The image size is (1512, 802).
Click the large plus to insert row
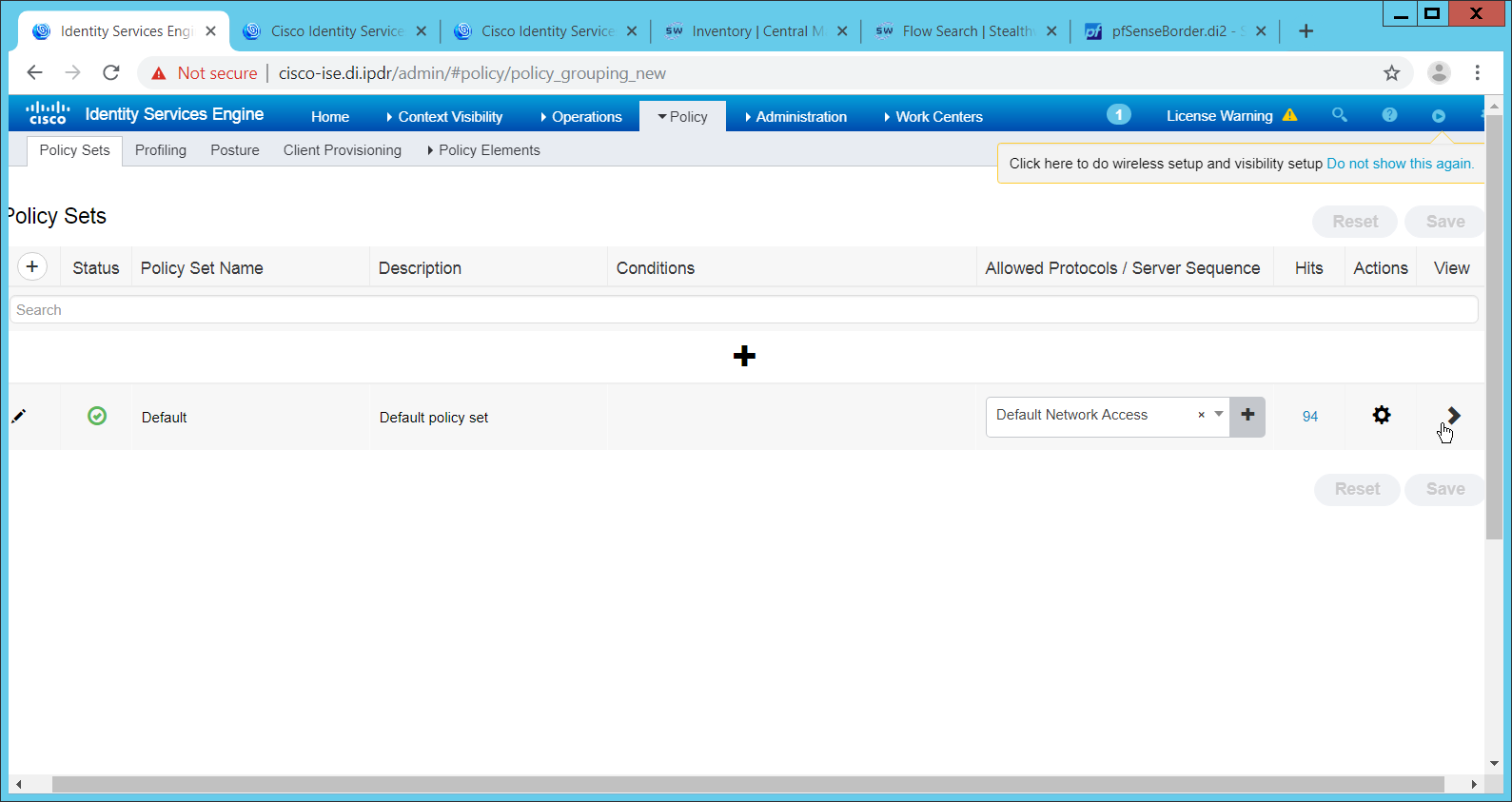744,356
